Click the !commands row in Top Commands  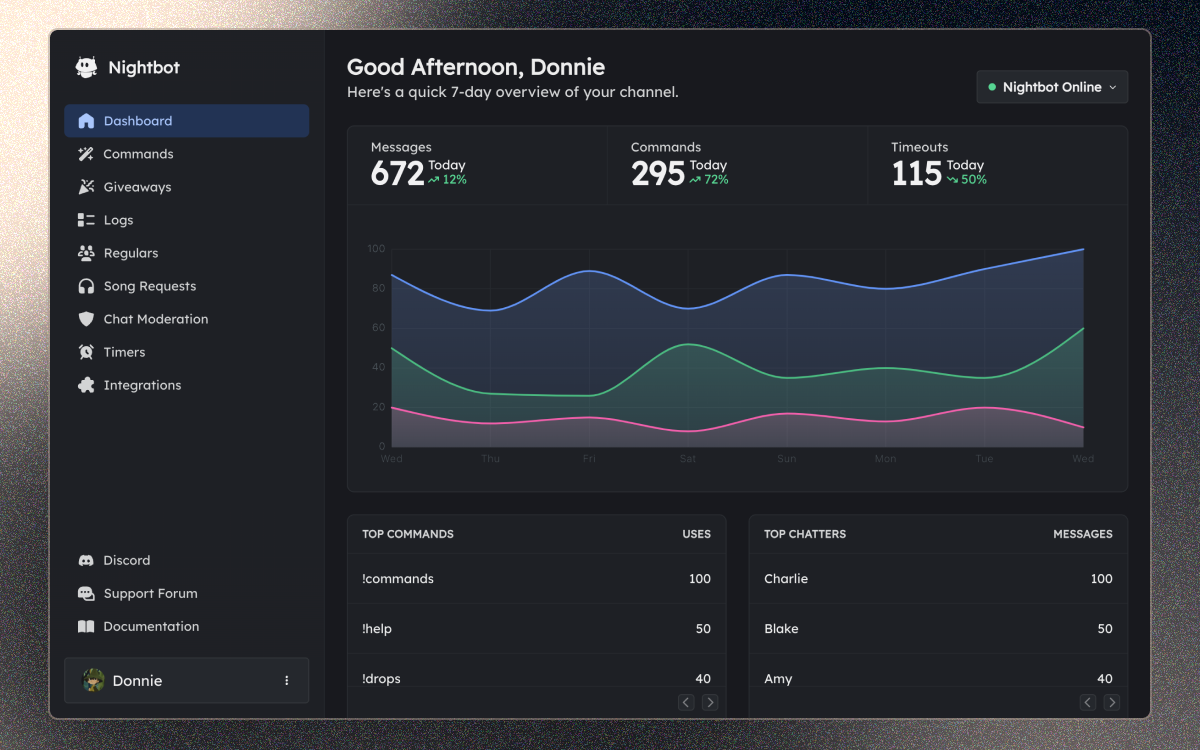click(398, 579)
